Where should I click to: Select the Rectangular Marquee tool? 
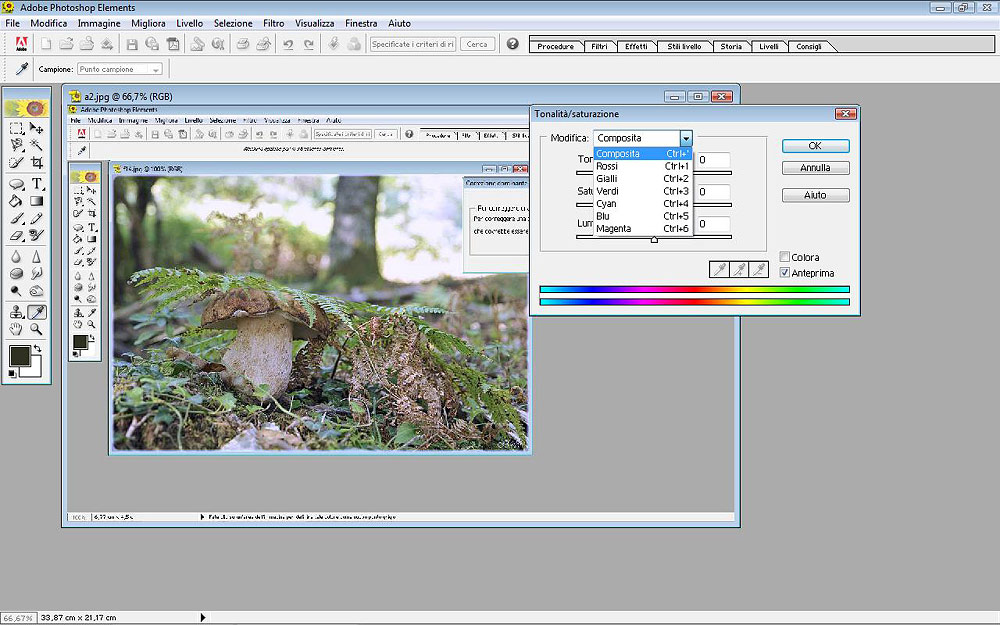tap(17, 128)
